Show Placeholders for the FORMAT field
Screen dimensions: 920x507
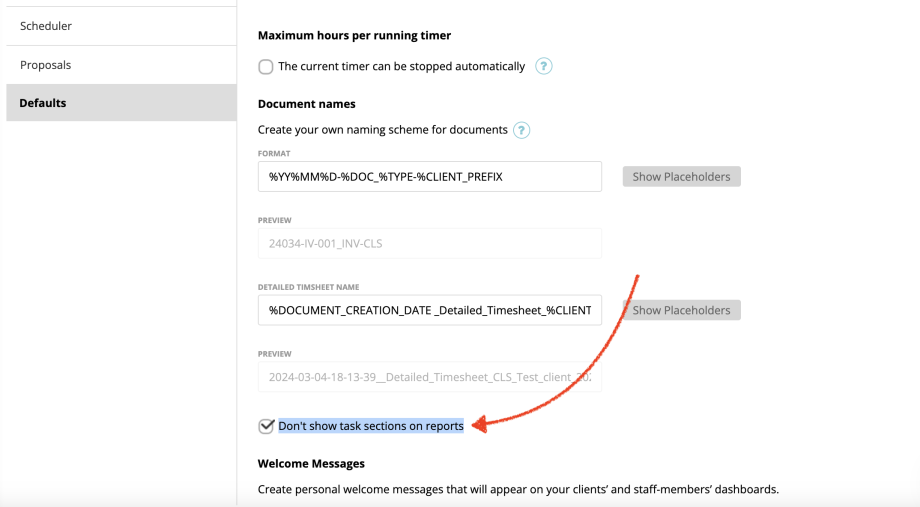tap(681, 177)
